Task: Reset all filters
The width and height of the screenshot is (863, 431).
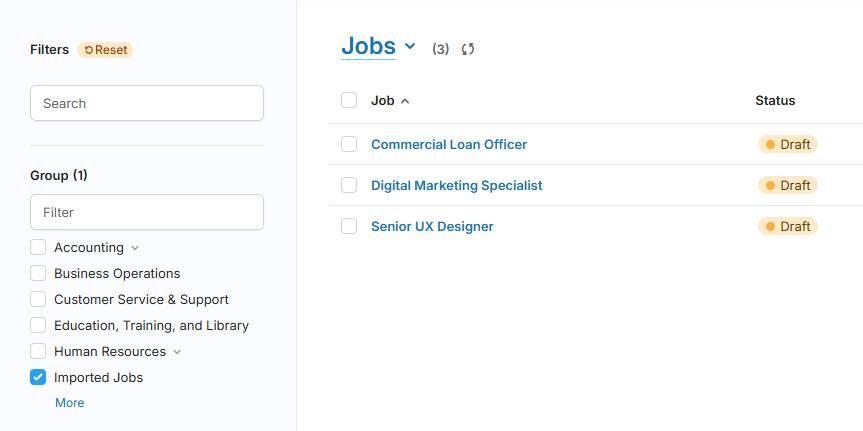Action: click(105, 50)
